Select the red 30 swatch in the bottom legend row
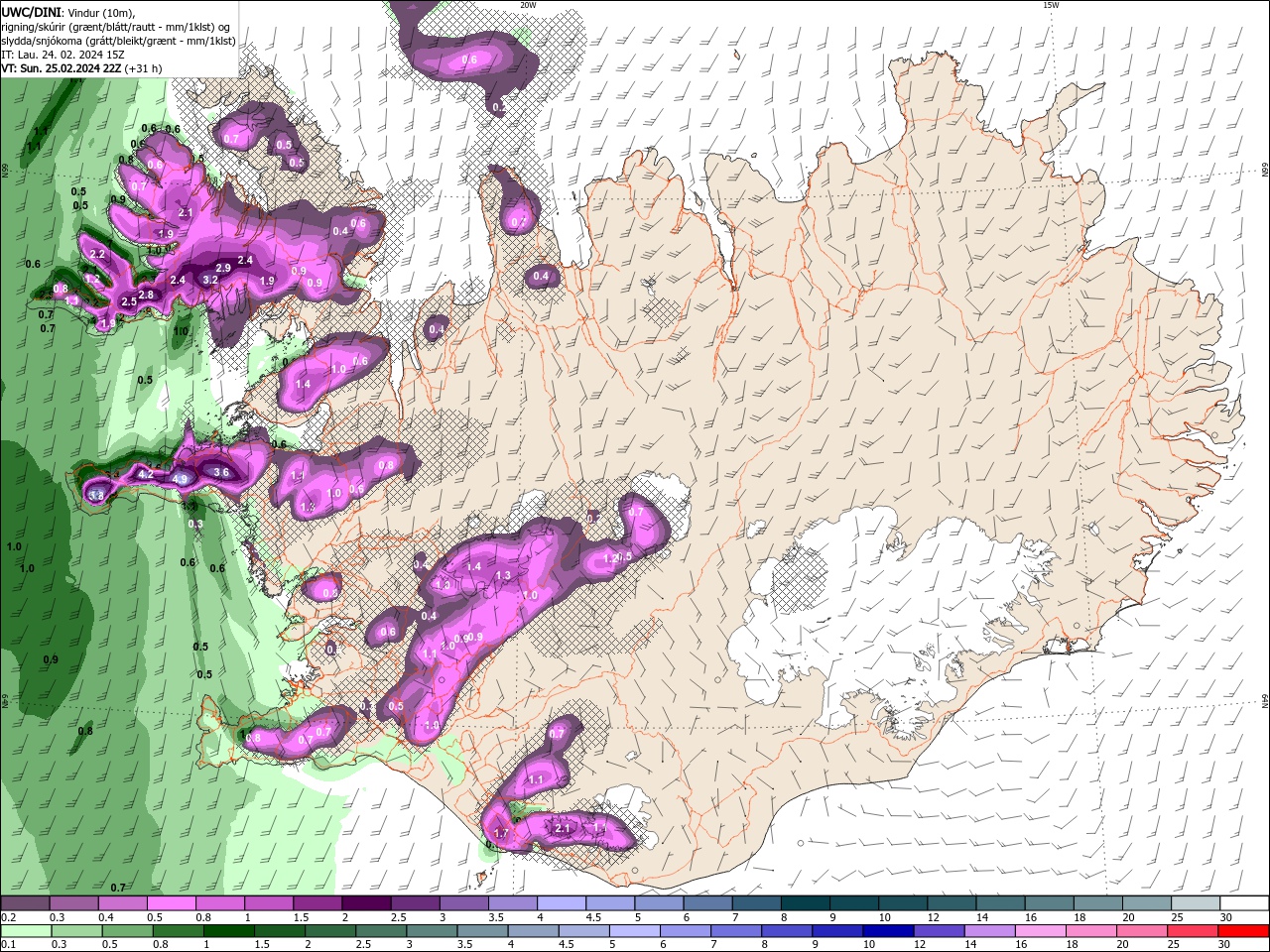Image resolution: width=1270 pixels, height=952 pixels. (1244, 931)
